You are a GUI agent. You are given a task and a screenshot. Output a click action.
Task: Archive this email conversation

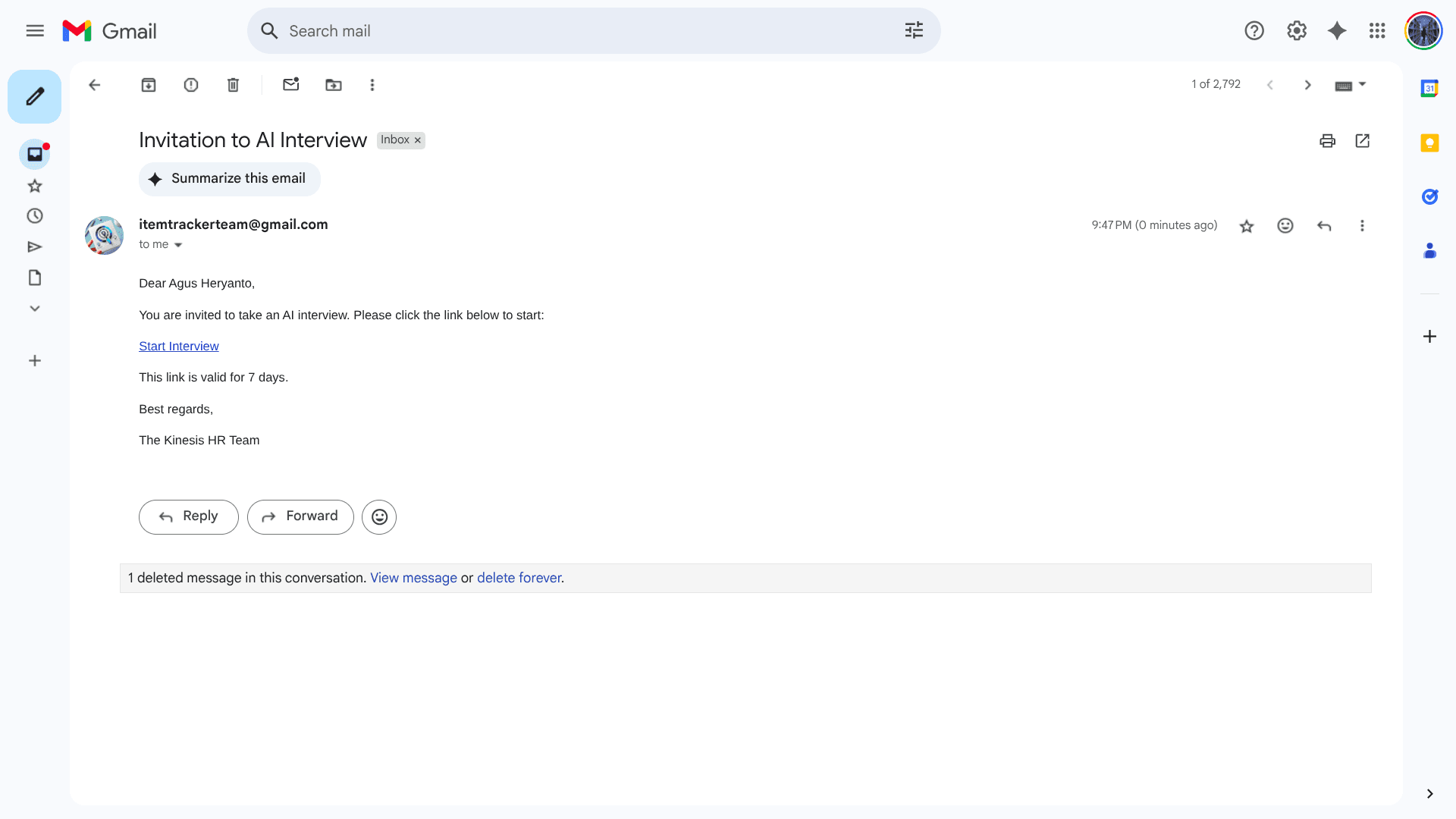click(x=149, y=85)
